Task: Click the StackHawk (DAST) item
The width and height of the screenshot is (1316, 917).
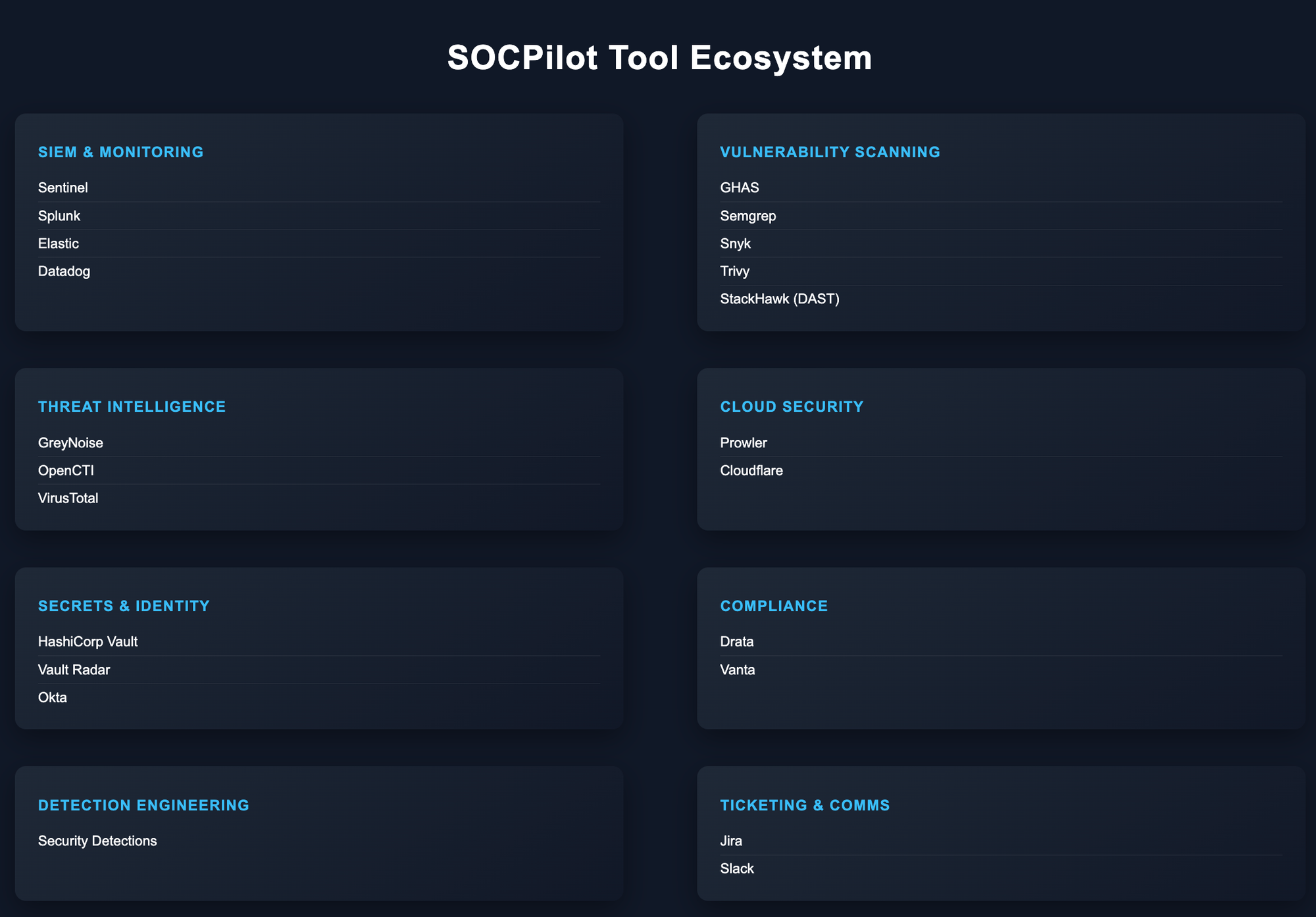Action: pyautogui.click(x=780, y=299)
